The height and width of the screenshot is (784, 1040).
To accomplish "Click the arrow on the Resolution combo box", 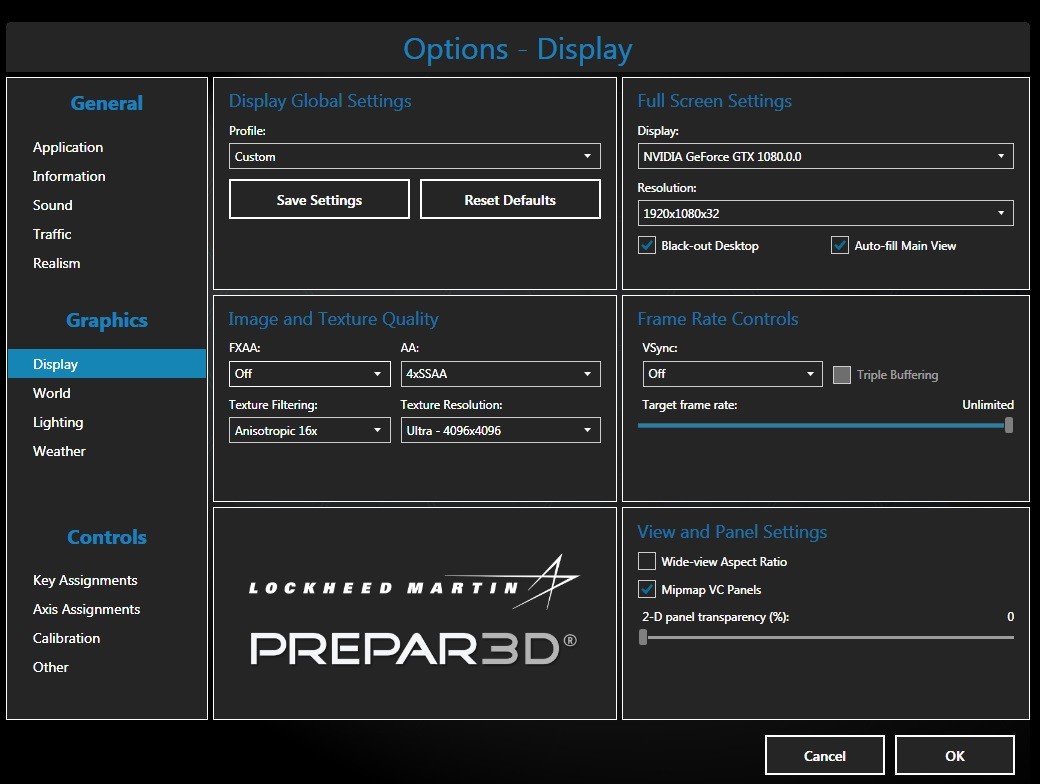I will click(1000, 214).
